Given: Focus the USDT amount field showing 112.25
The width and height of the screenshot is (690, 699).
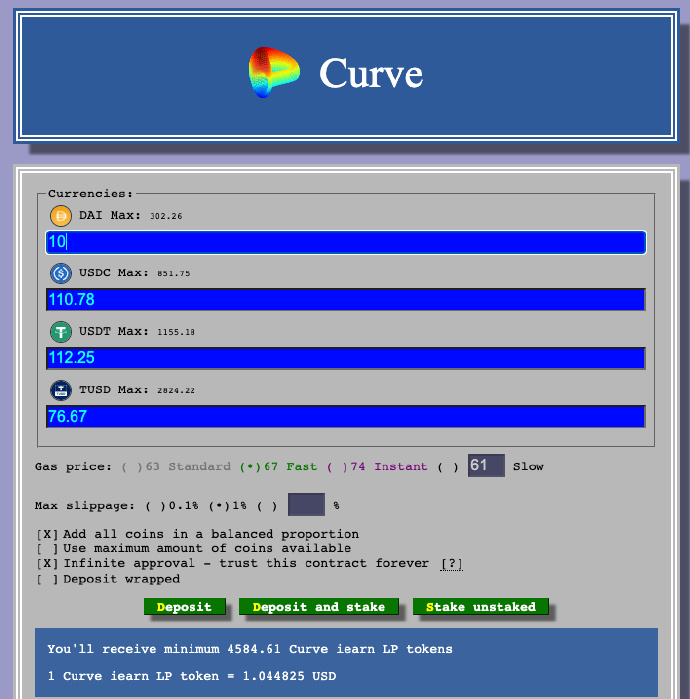Looking at the screenshot, I should click(x=346, y=358).
